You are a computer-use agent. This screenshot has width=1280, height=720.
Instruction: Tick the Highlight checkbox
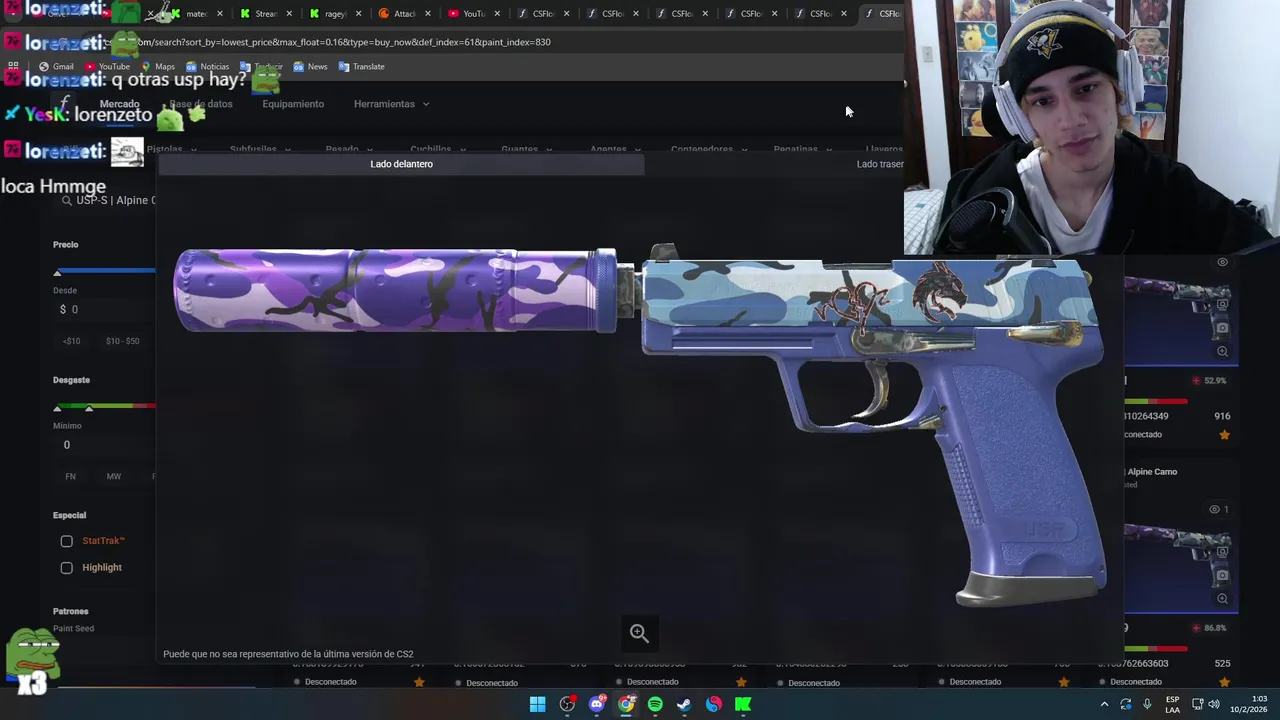click(x=67, y=568)
